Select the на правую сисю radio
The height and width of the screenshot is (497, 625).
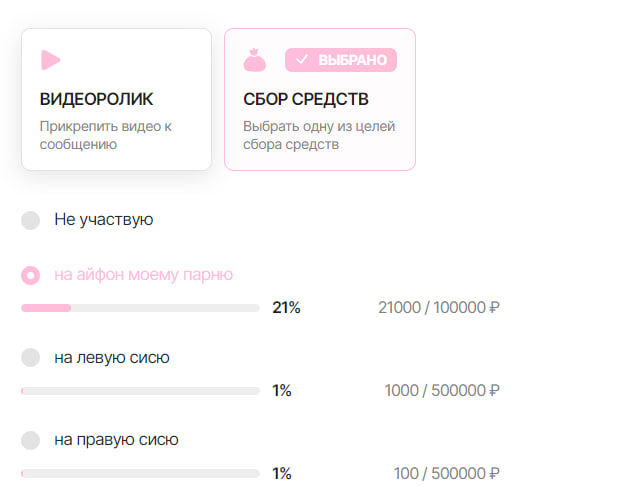[x=30, y=440]
